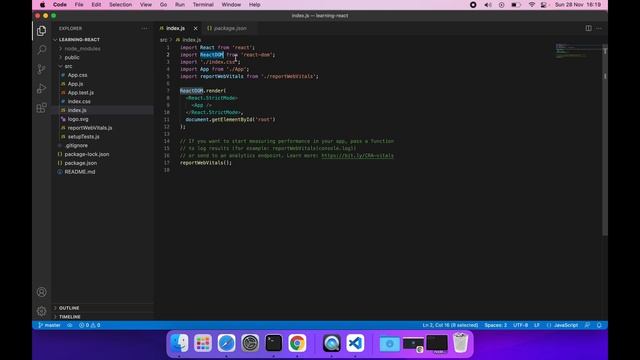Open editor More Actions ellipsis
Screen dimensions: 640x360
(599, 28)
